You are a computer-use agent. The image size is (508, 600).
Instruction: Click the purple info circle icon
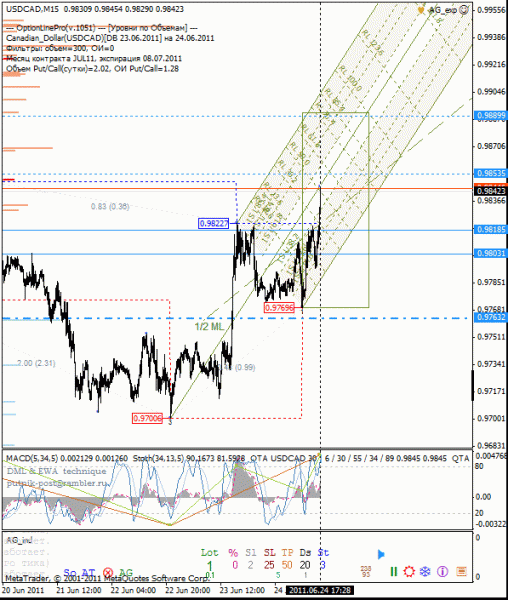(443, 572)
